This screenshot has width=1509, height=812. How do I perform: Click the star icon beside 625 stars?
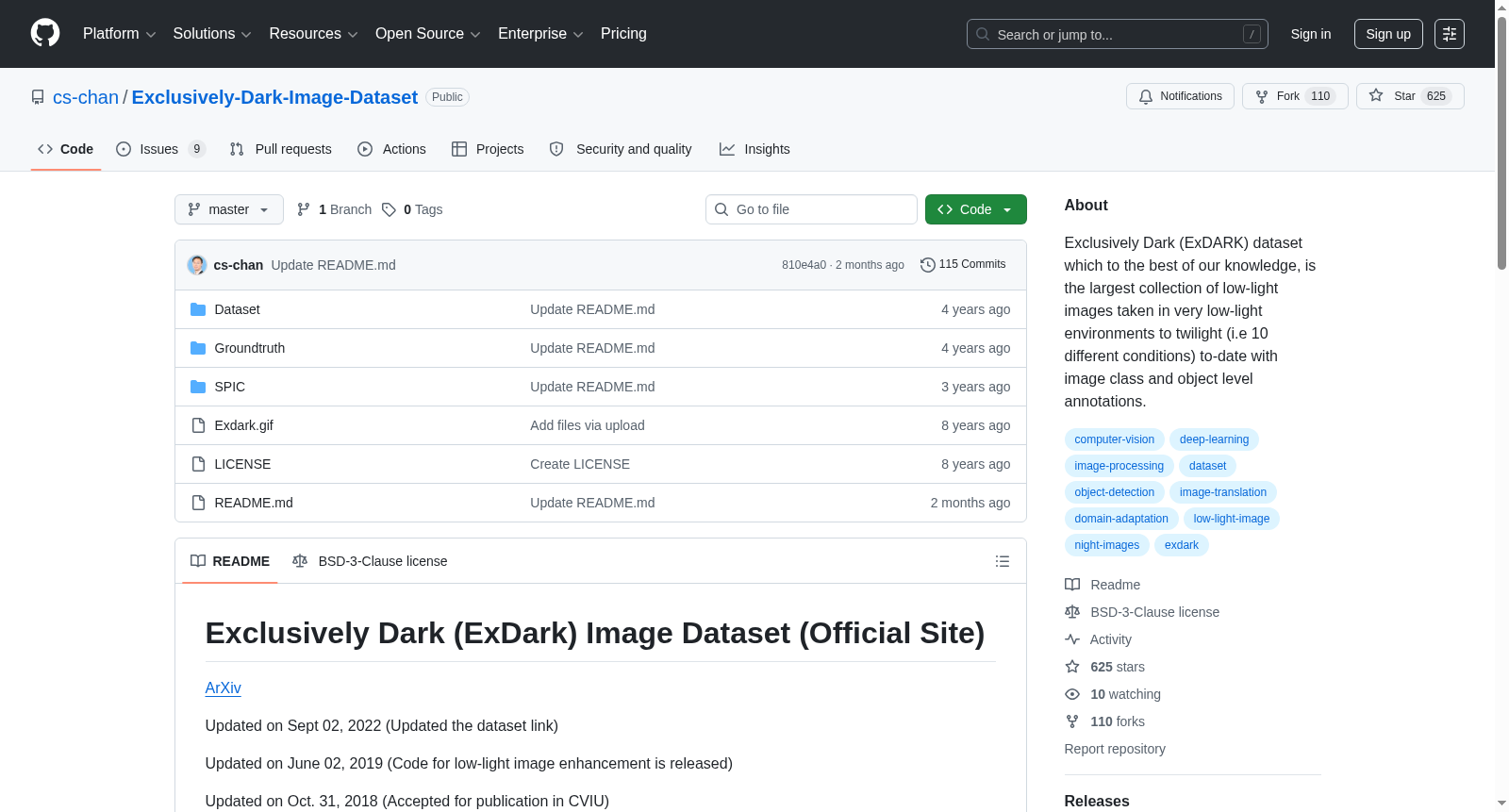point(1072,667)
